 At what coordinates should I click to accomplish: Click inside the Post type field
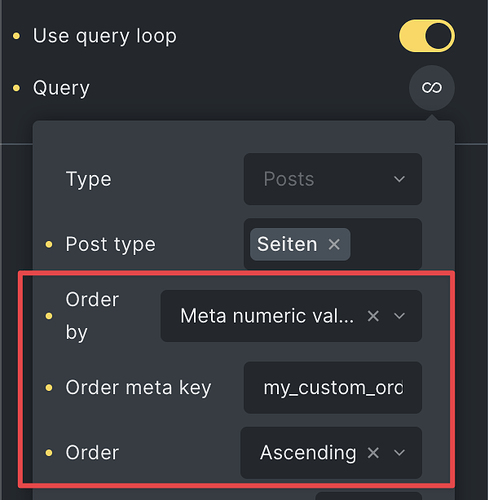[x=385, y=244]
